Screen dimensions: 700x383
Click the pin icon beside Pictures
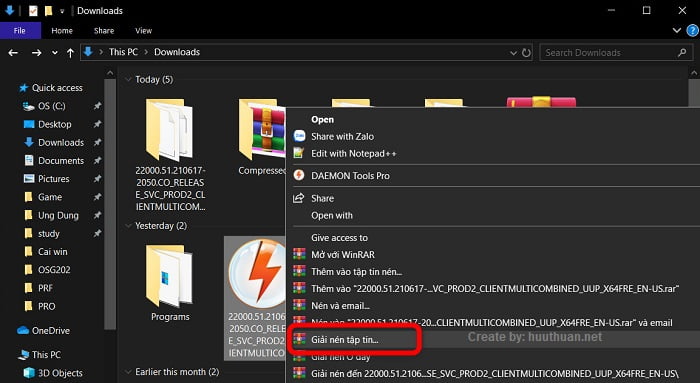[97, 179]
